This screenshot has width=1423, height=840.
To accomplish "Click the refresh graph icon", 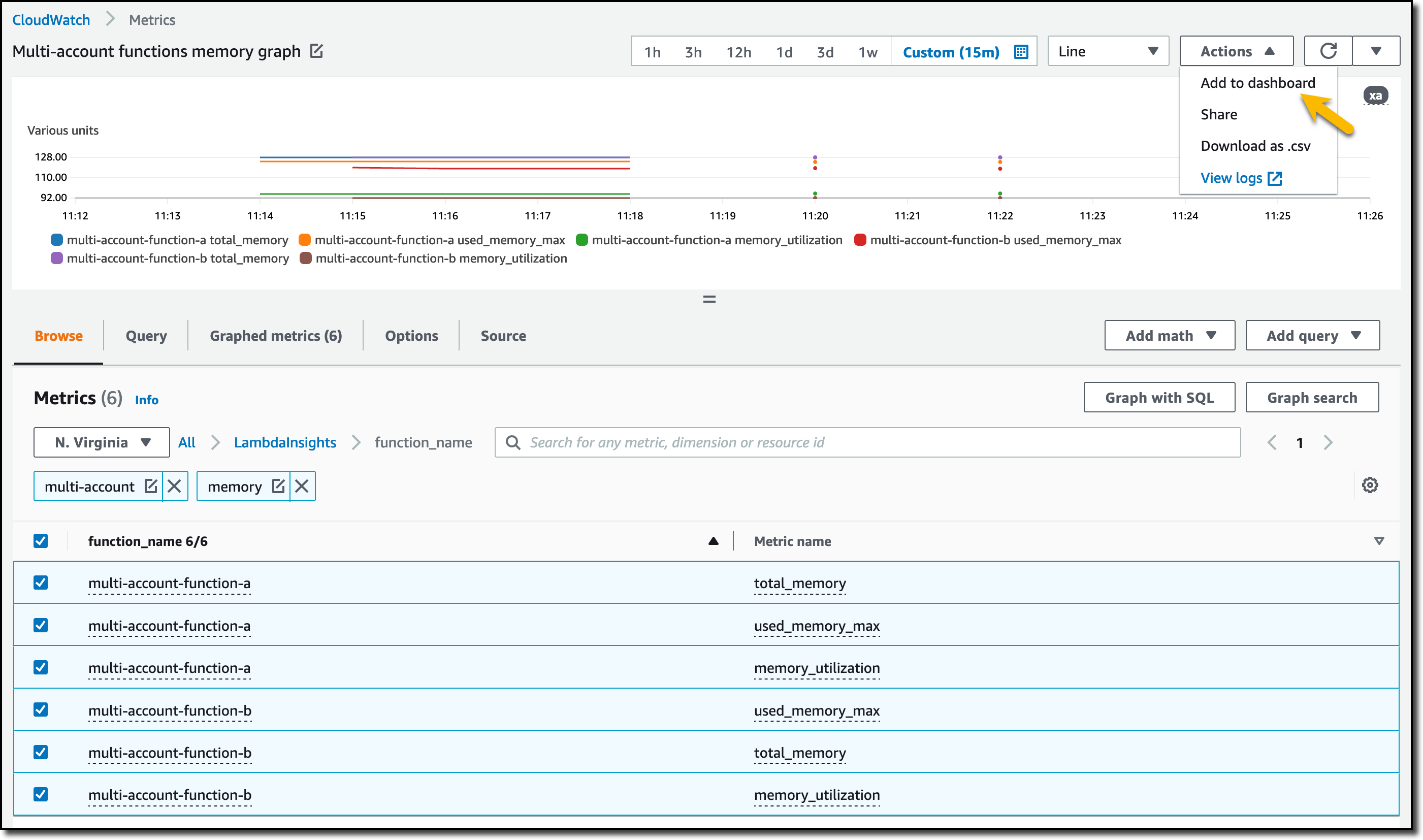I will click(x=1328, y=51).
